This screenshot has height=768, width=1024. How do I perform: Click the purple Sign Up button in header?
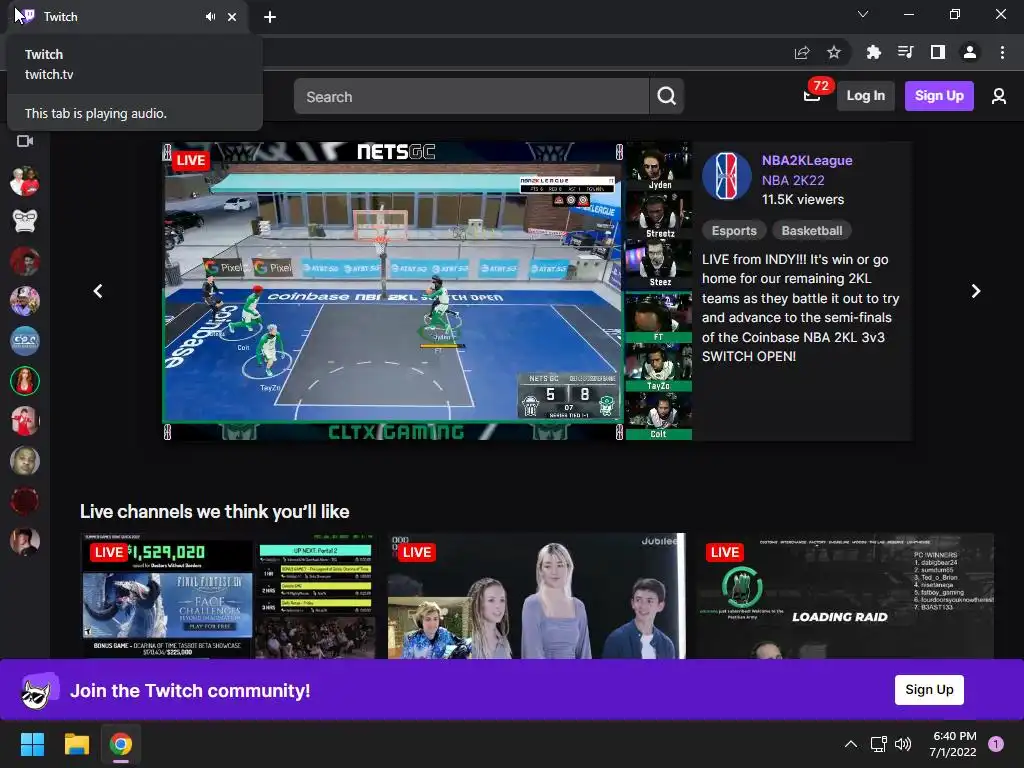pyautogui.click(x=938, y=96)
